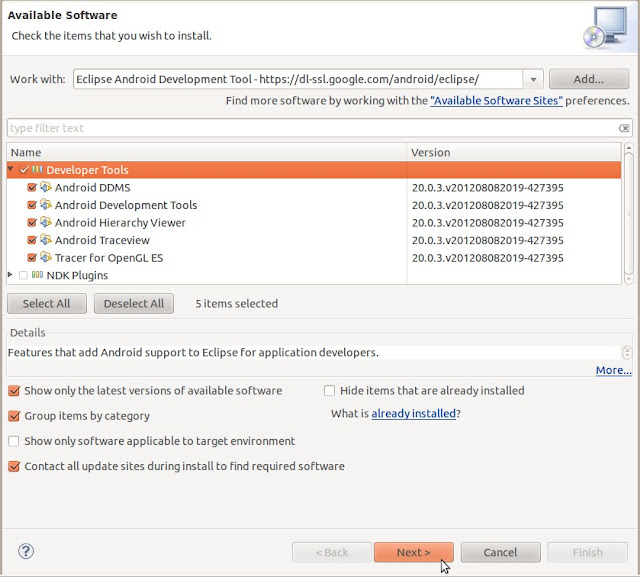Viewport: 640px width, 577px height.
Task: Select the Android Development Tools row
Action: coord(126,205)
